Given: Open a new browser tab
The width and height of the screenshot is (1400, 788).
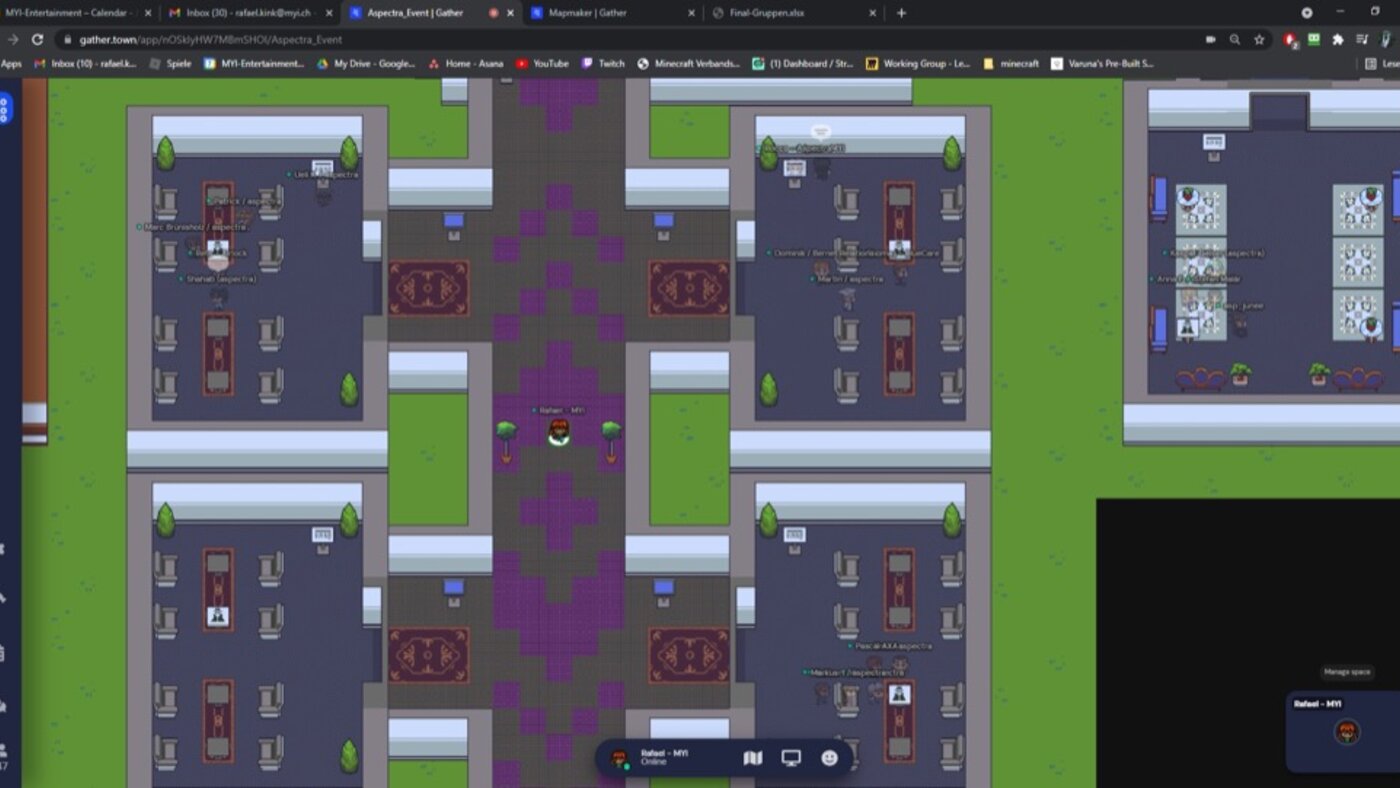Looking at the screenshot, I should (901, 13).
